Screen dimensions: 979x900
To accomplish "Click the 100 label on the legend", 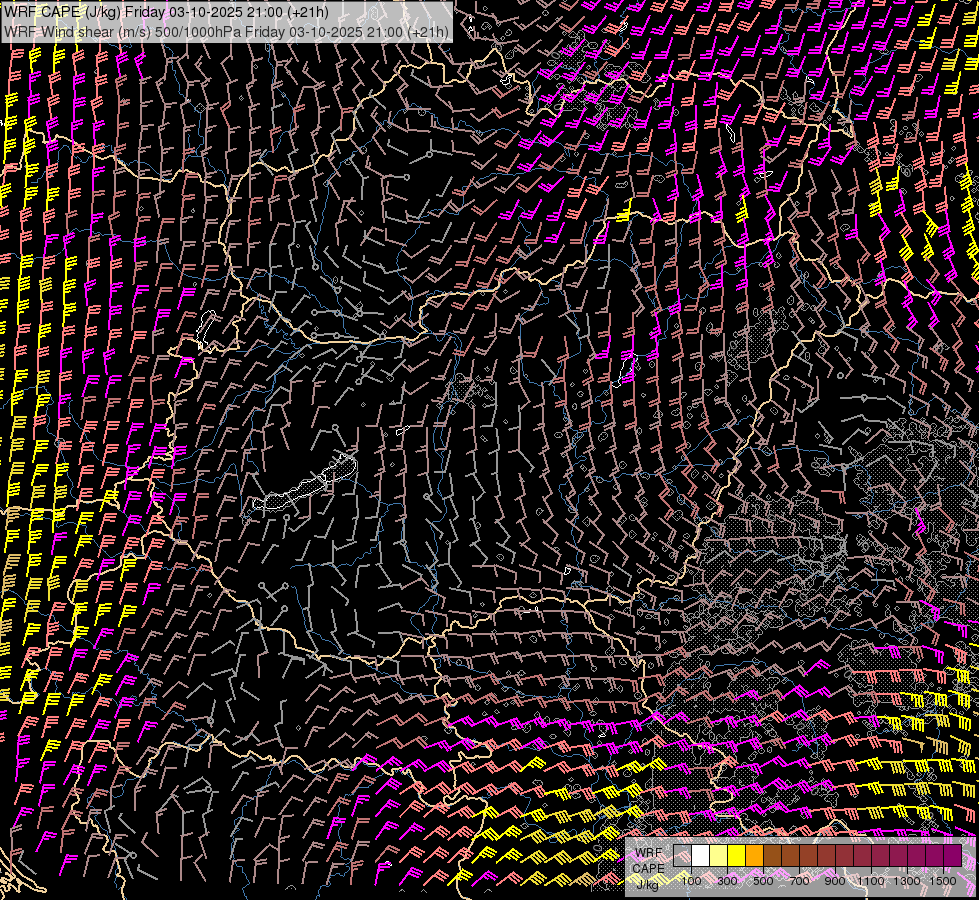I will (x=691, y=881).
